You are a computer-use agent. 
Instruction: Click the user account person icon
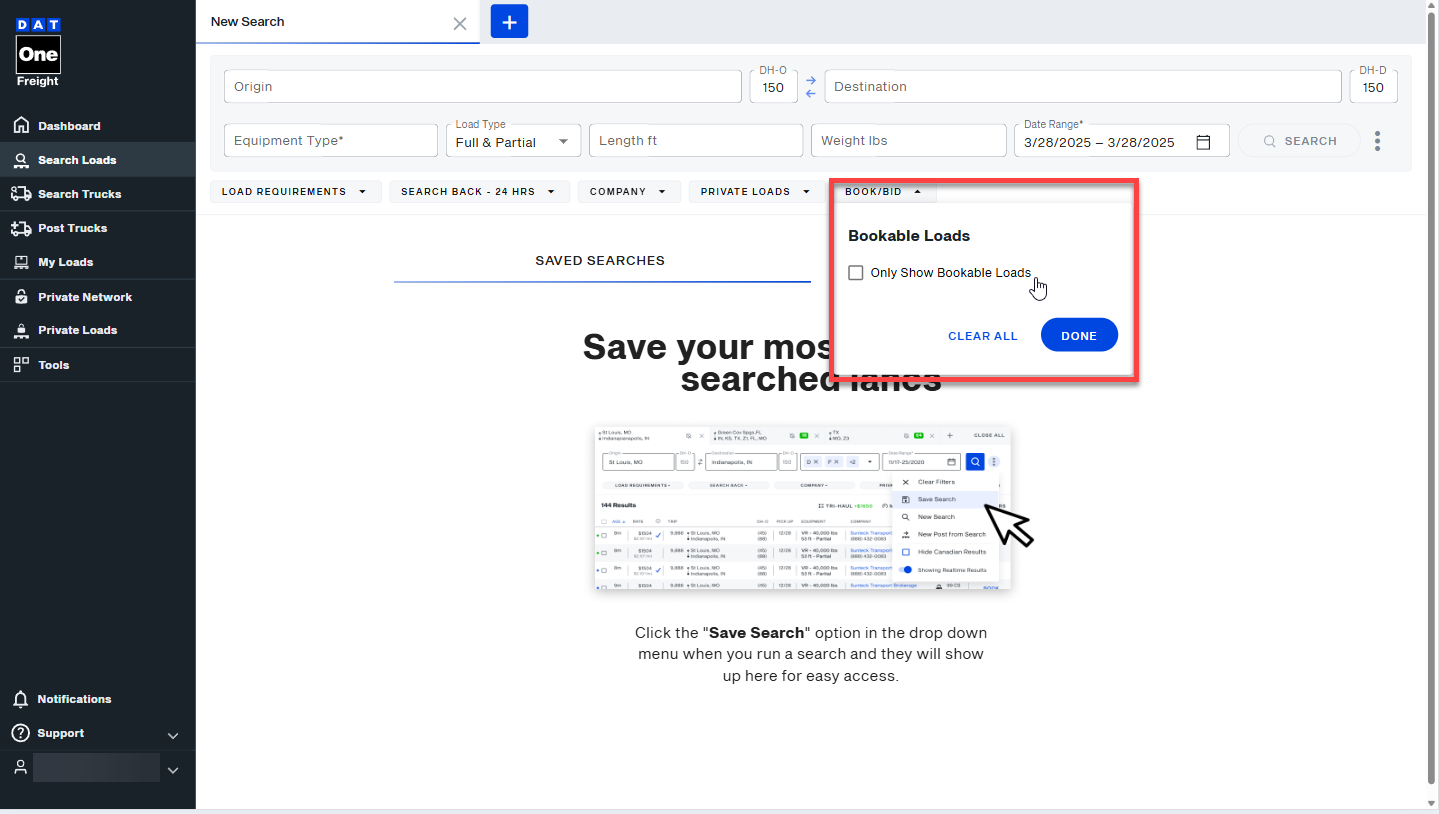tap(20, 767)
